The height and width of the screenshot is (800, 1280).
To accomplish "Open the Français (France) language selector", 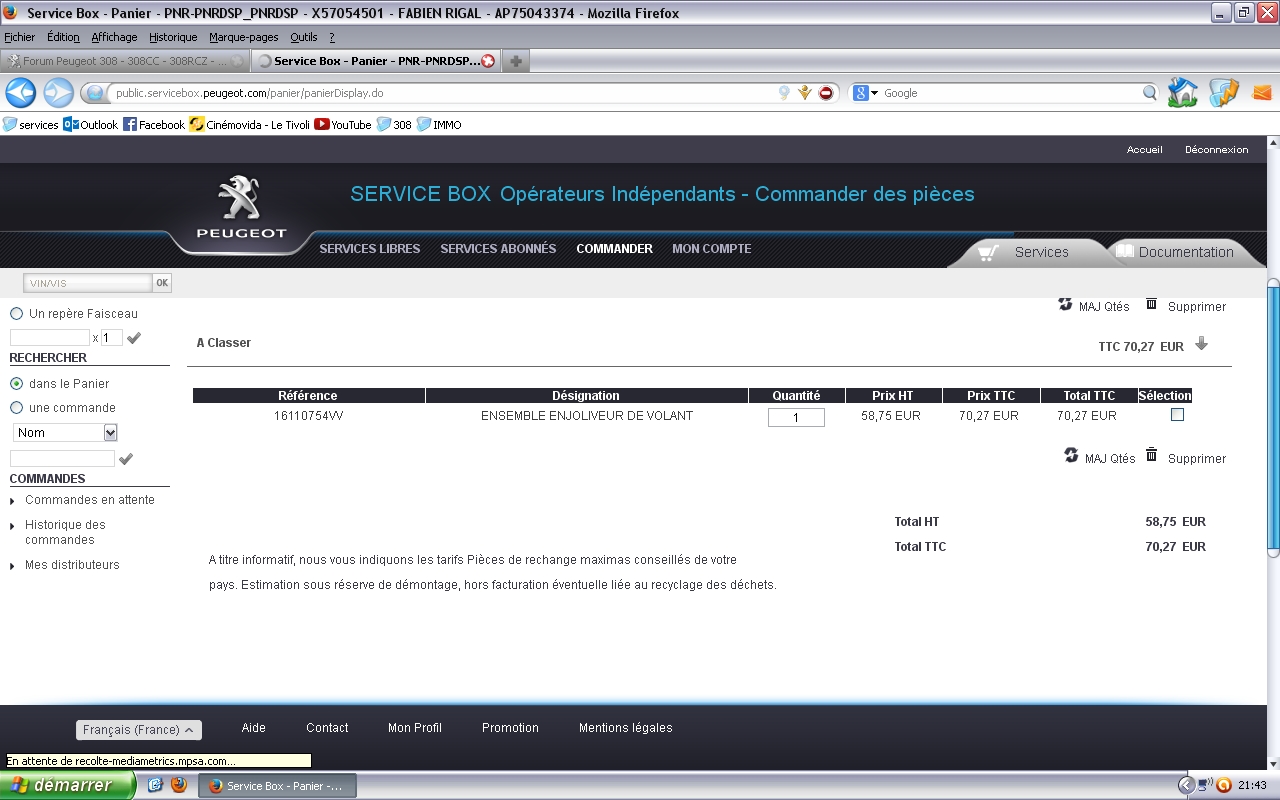I will point(139,730).
